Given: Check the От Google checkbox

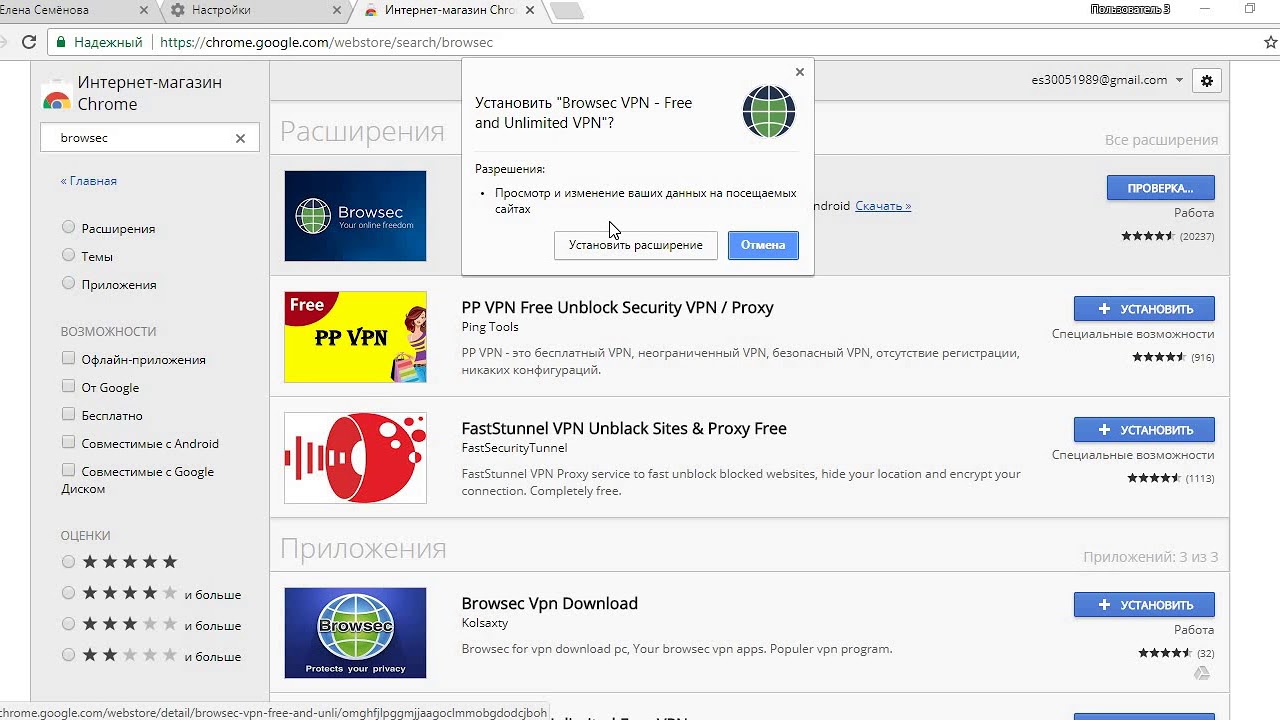Looking at the screenshot, I should point(68,386).
